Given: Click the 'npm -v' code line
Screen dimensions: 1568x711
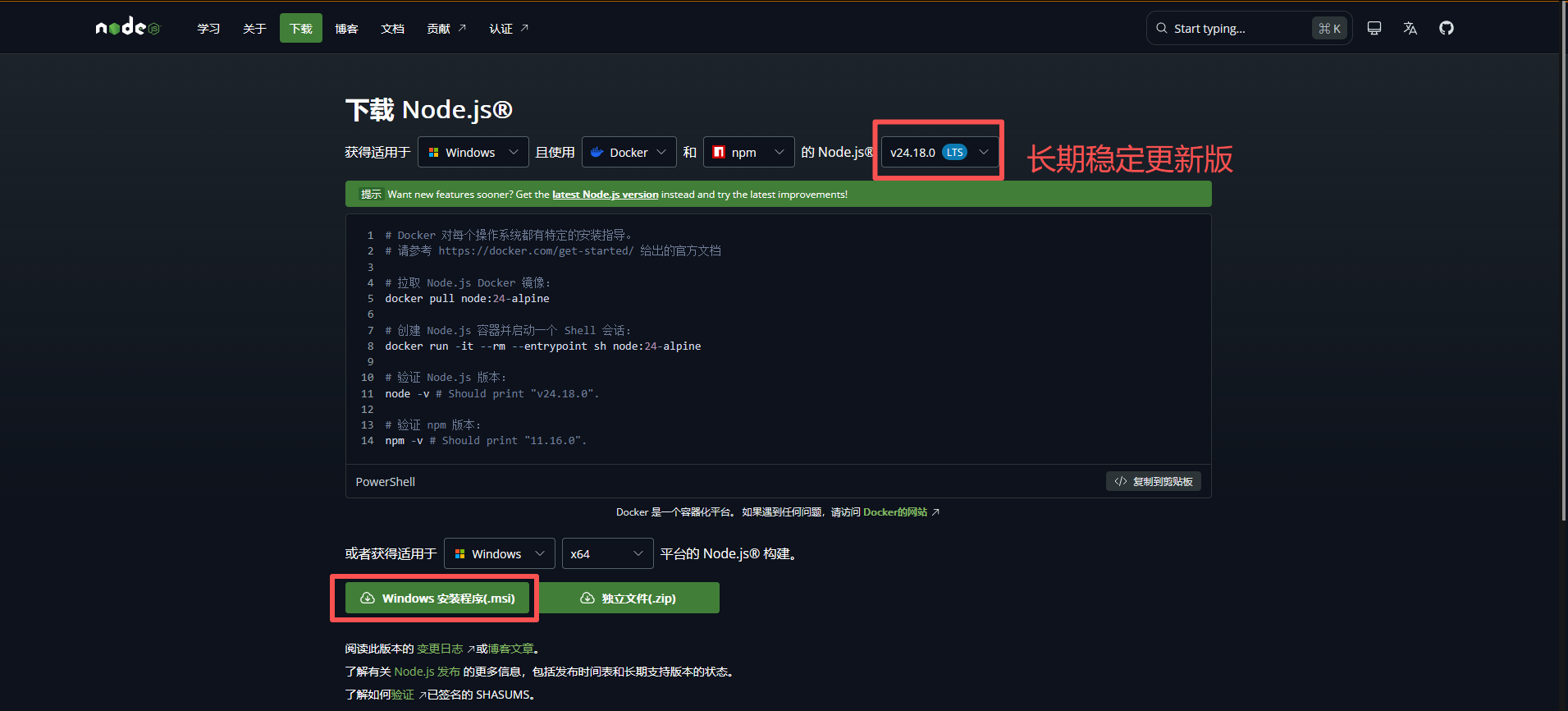Looking at the screenshot, I should 486,441.
